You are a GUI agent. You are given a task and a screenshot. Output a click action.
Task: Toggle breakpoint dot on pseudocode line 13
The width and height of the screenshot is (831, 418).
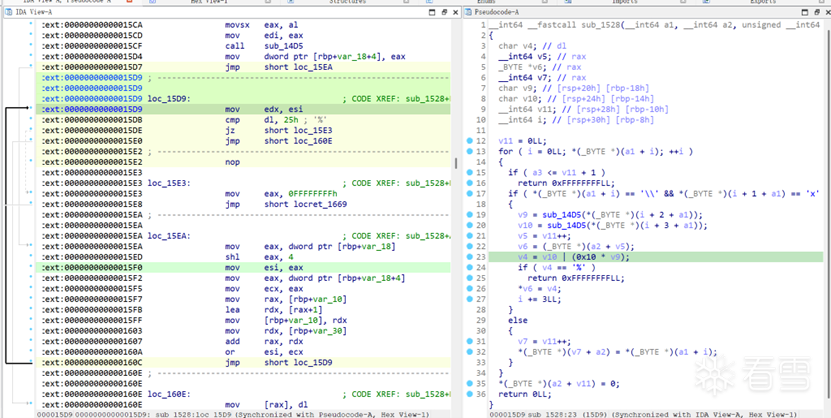pos(470,152)
